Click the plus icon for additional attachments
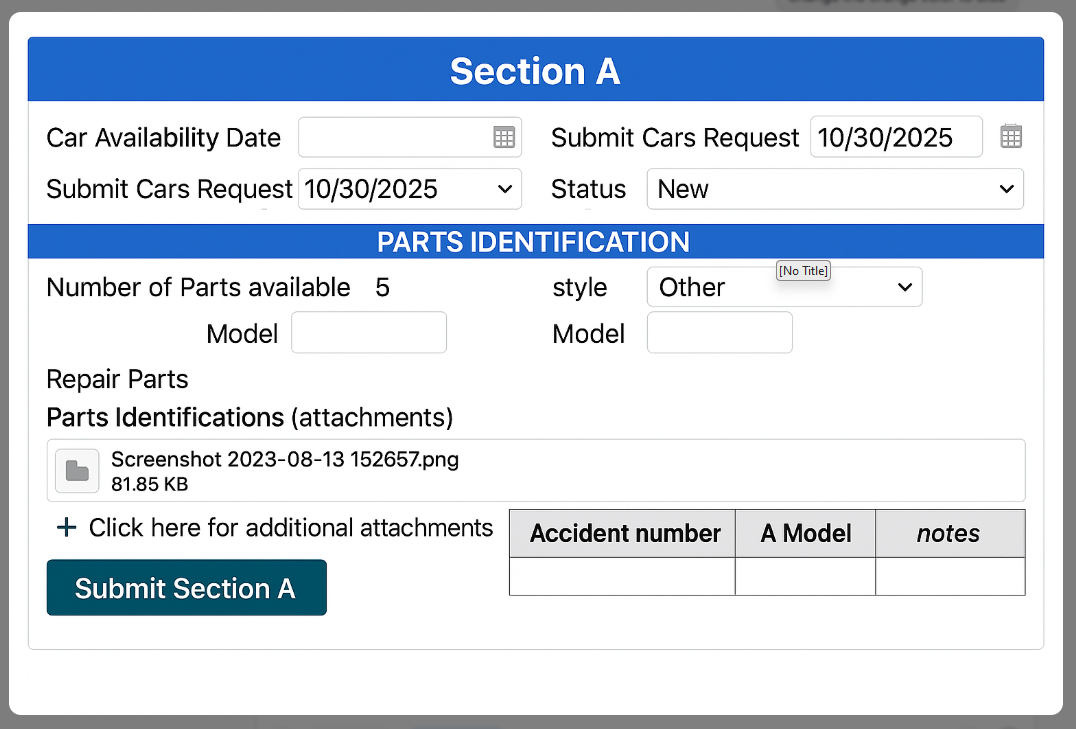The width and height of the screenshot is (1076, 729). (x=66, y=528)
